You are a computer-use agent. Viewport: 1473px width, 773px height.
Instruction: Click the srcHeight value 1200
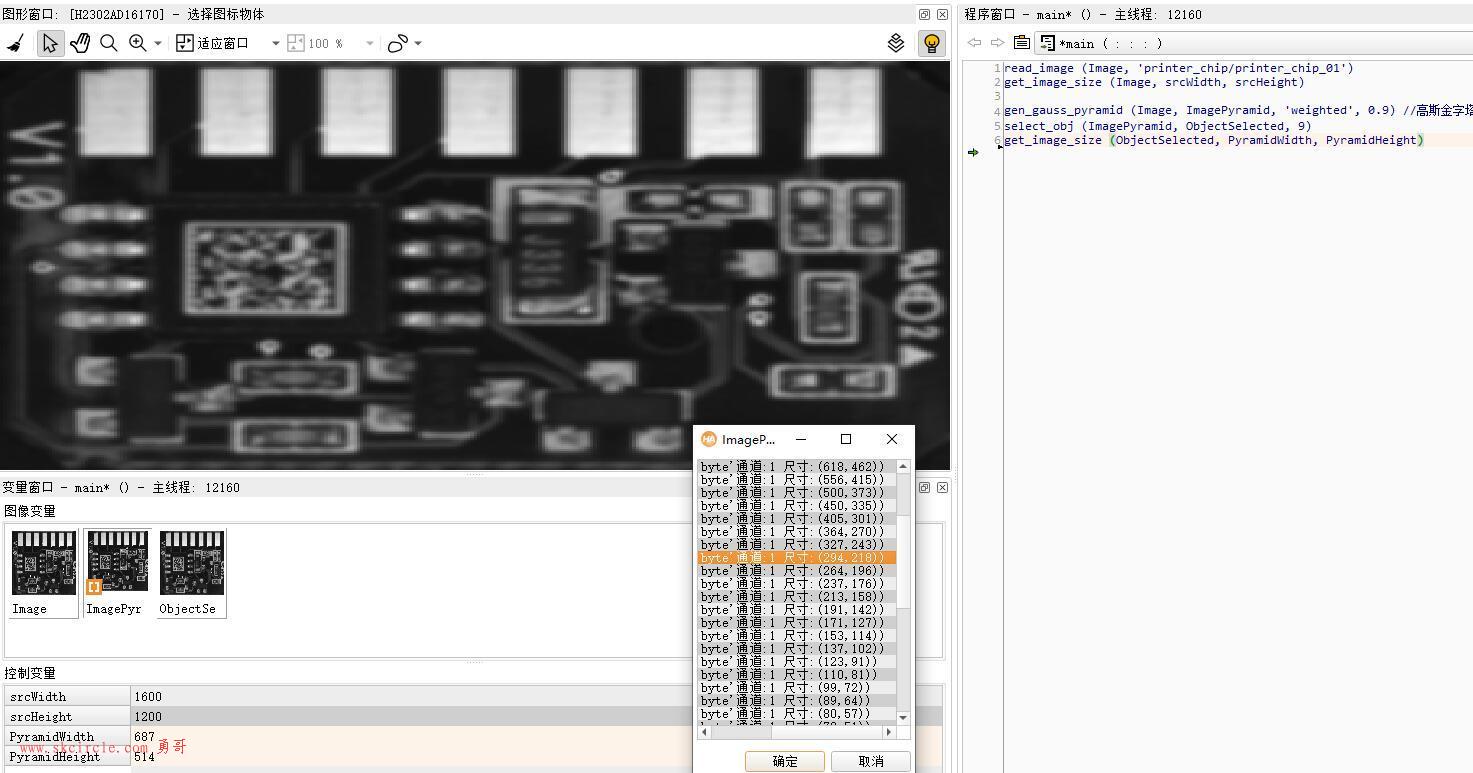pyautogui.click(x=148, y=717)
